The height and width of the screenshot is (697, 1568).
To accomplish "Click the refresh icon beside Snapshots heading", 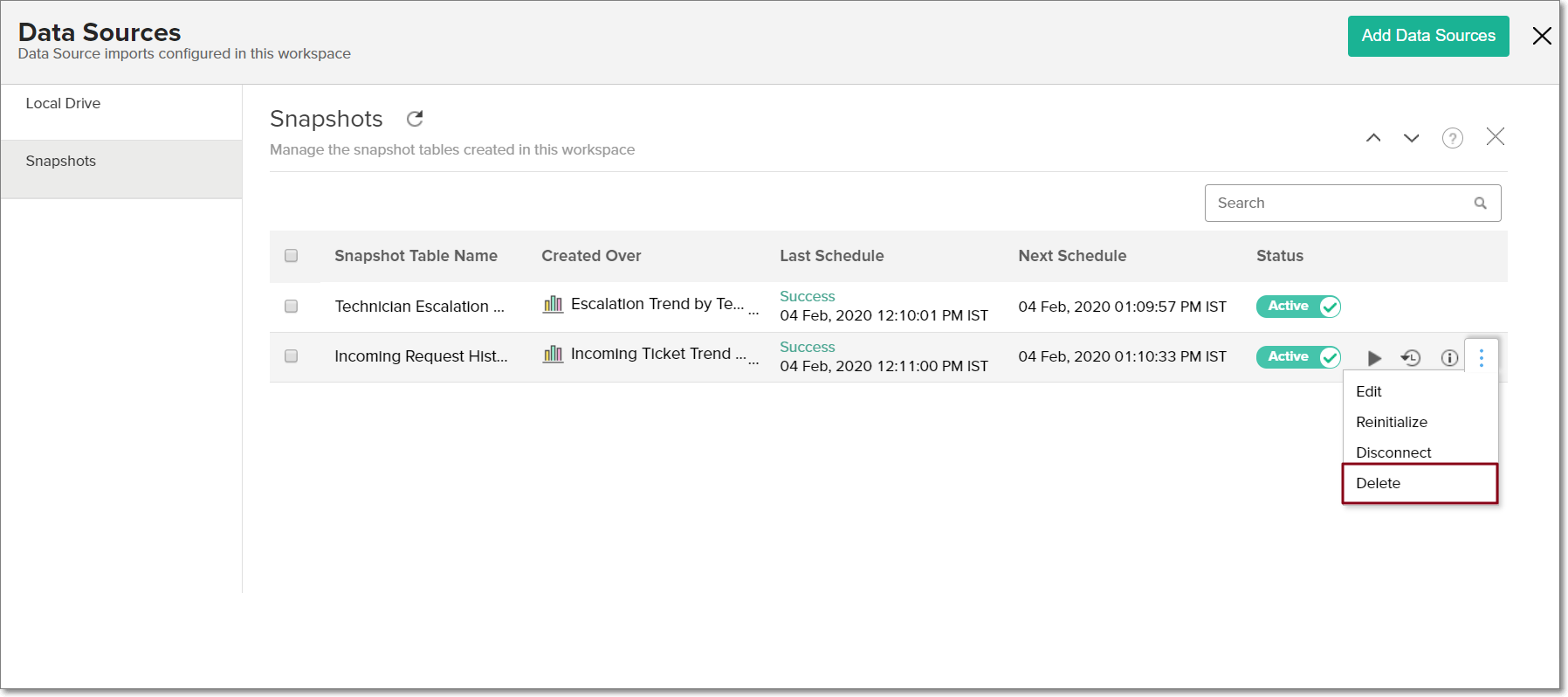I will coord(415,119).
